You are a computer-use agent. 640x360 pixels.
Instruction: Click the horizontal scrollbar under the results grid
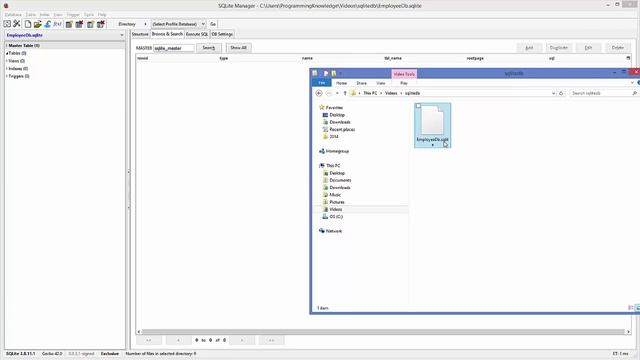tap(383, 331)
